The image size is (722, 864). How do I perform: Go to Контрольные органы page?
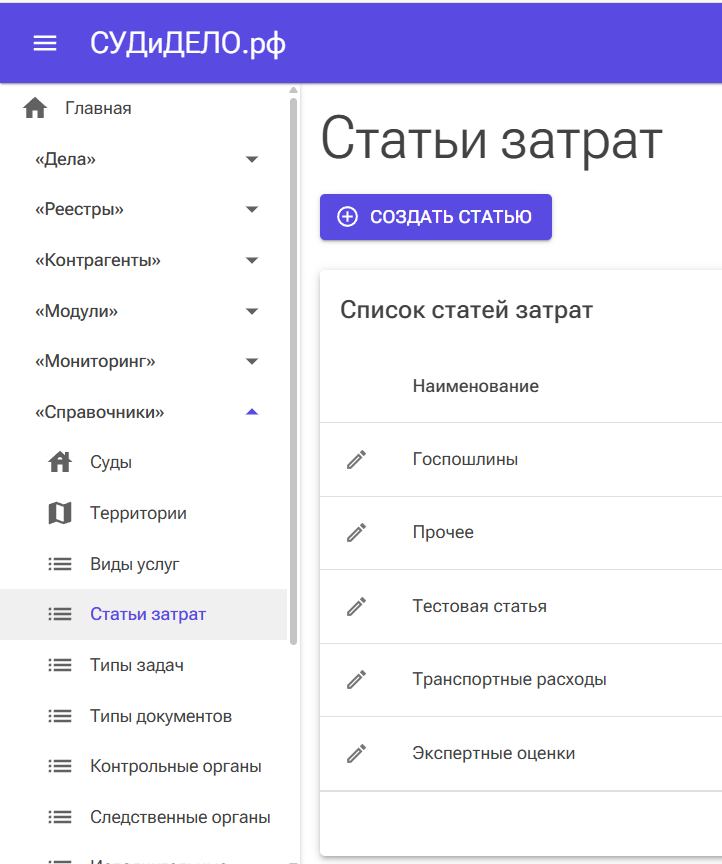tap(175, 767)
